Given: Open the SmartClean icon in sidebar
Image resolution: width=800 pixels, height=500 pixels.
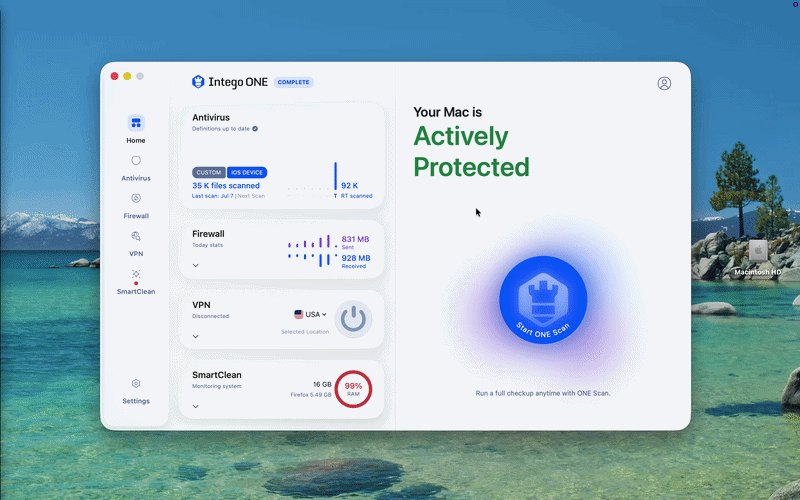Looking at the screenshot, I should [136, 274].
